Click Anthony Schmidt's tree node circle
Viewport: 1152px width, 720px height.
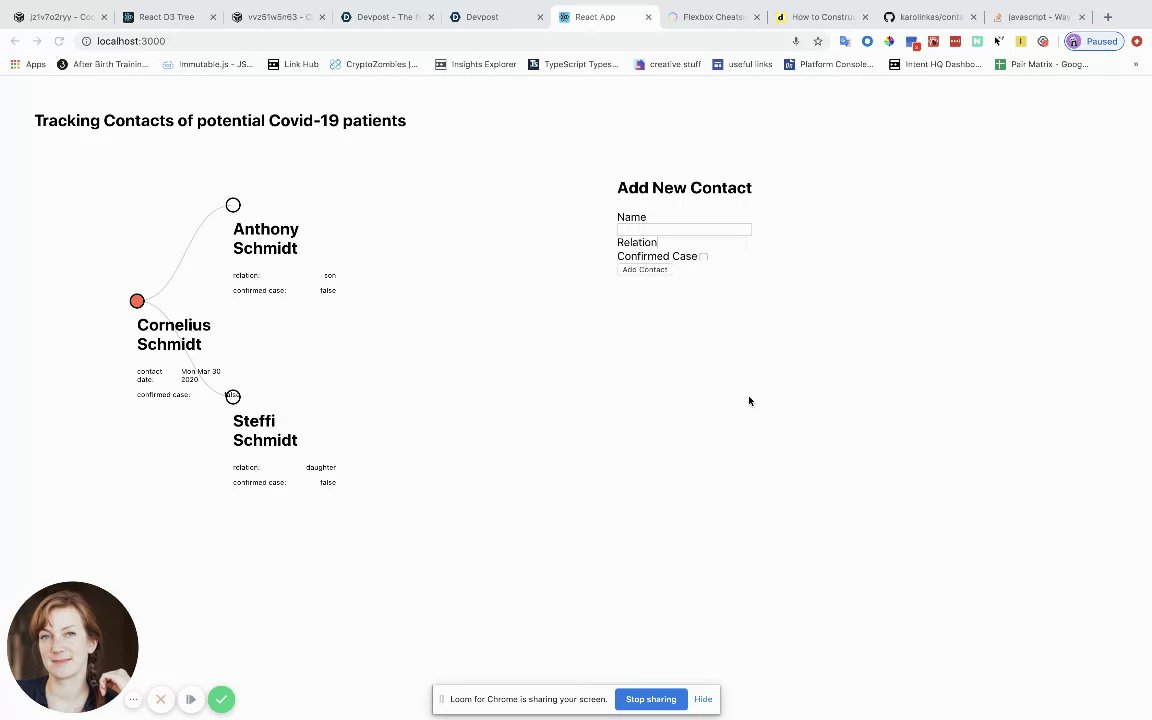(233, 205)
